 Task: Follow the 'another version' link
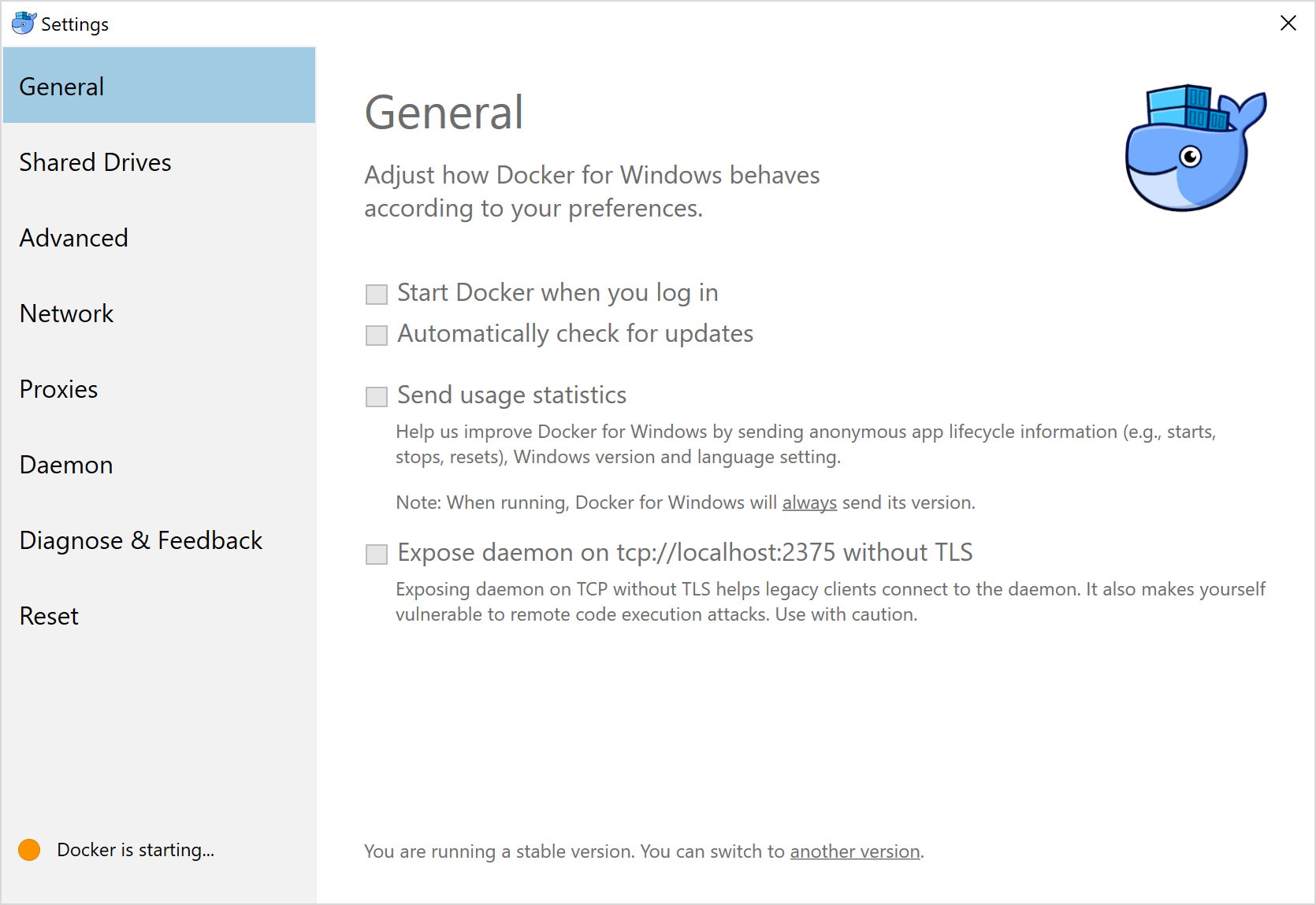pos(855,851)
